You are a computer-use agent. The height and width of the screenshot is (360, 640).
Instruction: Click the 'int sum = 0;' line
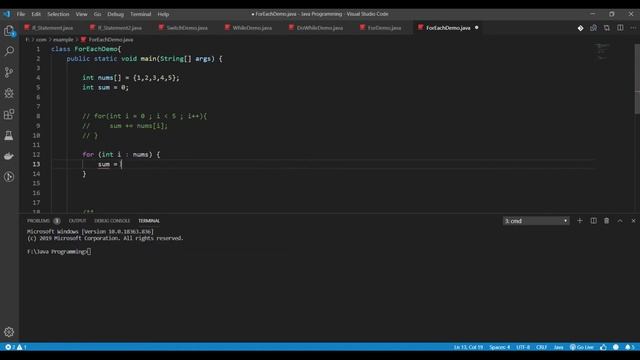105,87
